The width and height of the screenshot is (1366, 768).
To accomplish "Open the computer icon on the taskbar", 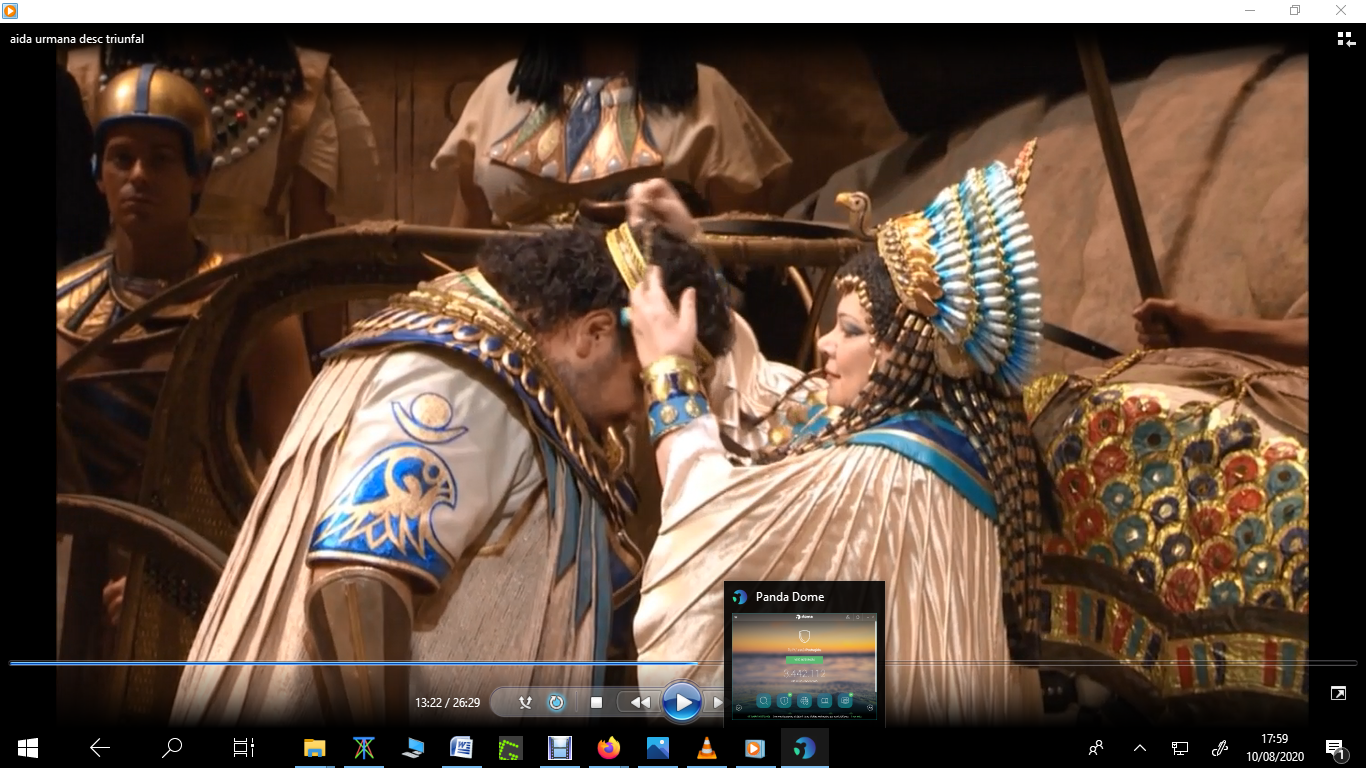I will click(412, 747).
